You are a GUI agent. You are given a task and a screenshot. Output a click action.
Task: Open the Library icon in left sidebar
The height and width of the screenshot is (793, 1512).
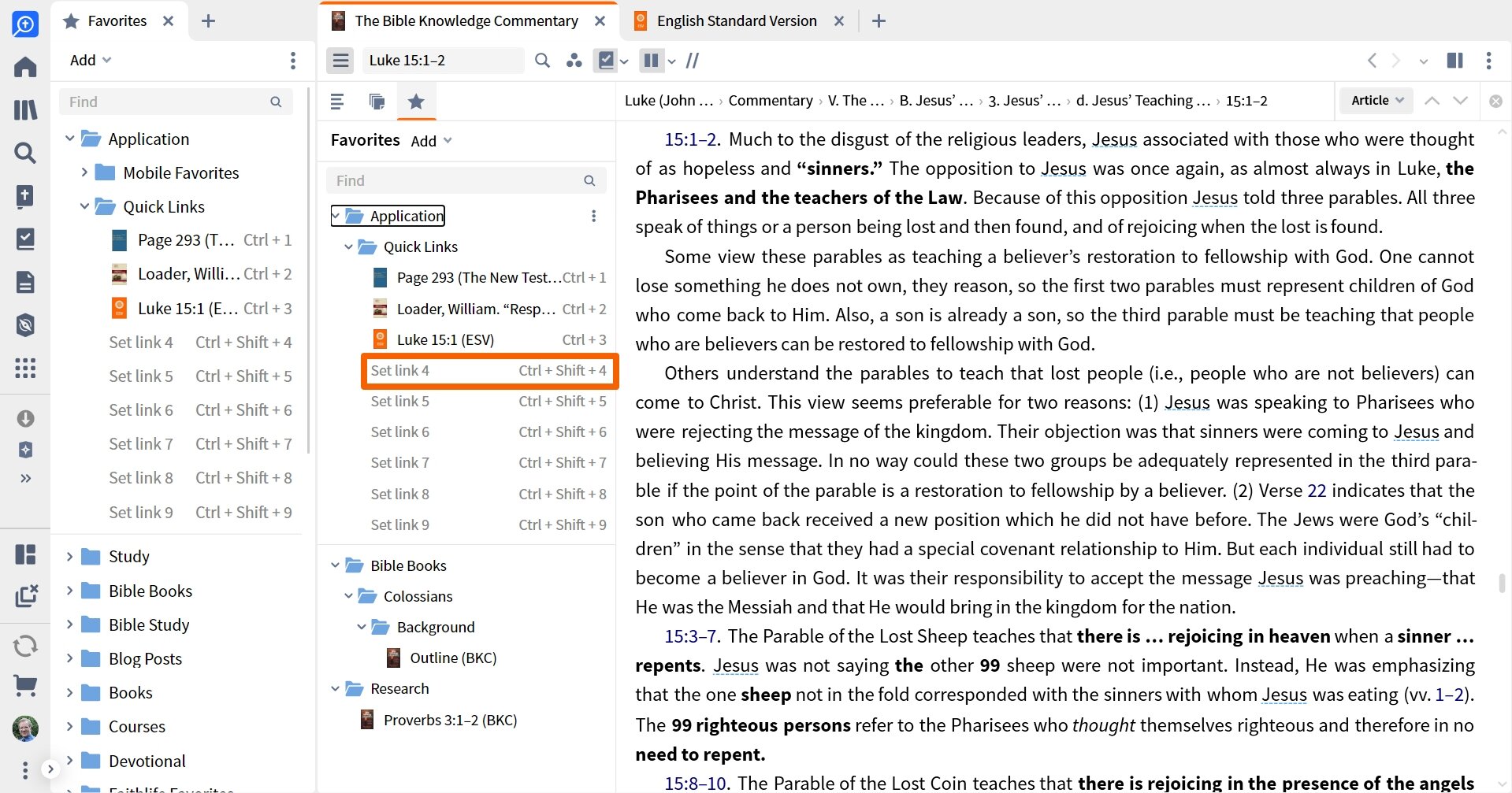pos(25,109)
